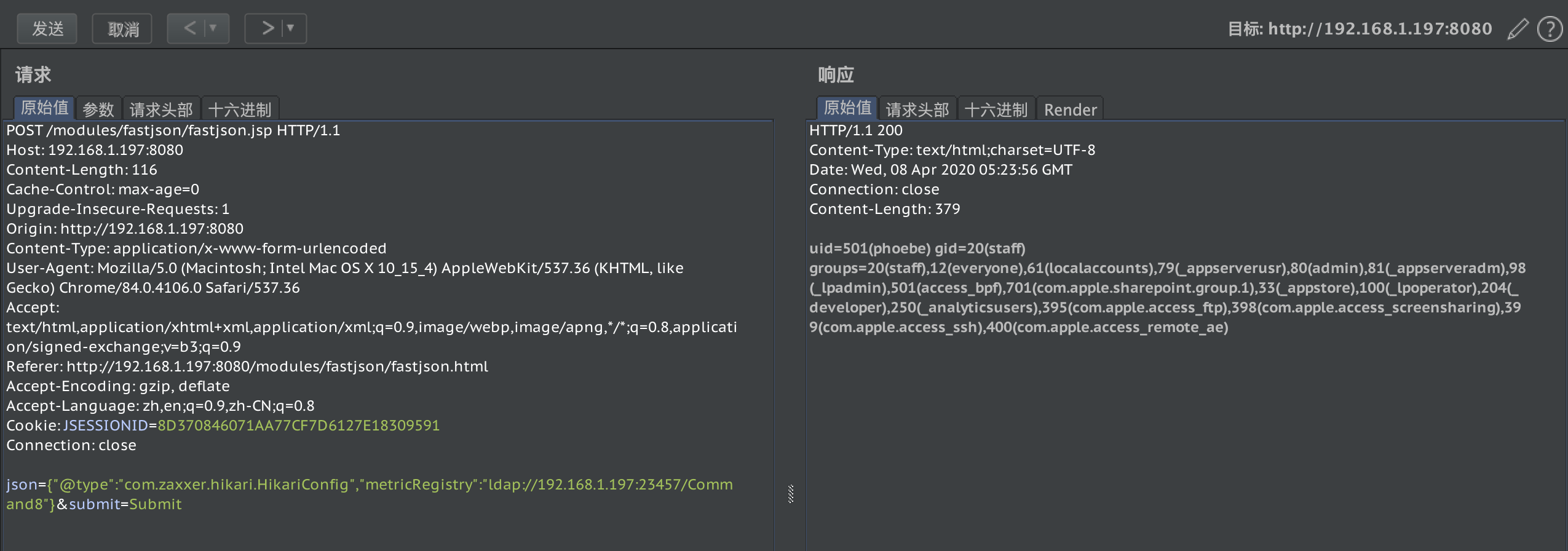Open the forward history dropdown arrow

coord(291,28)
